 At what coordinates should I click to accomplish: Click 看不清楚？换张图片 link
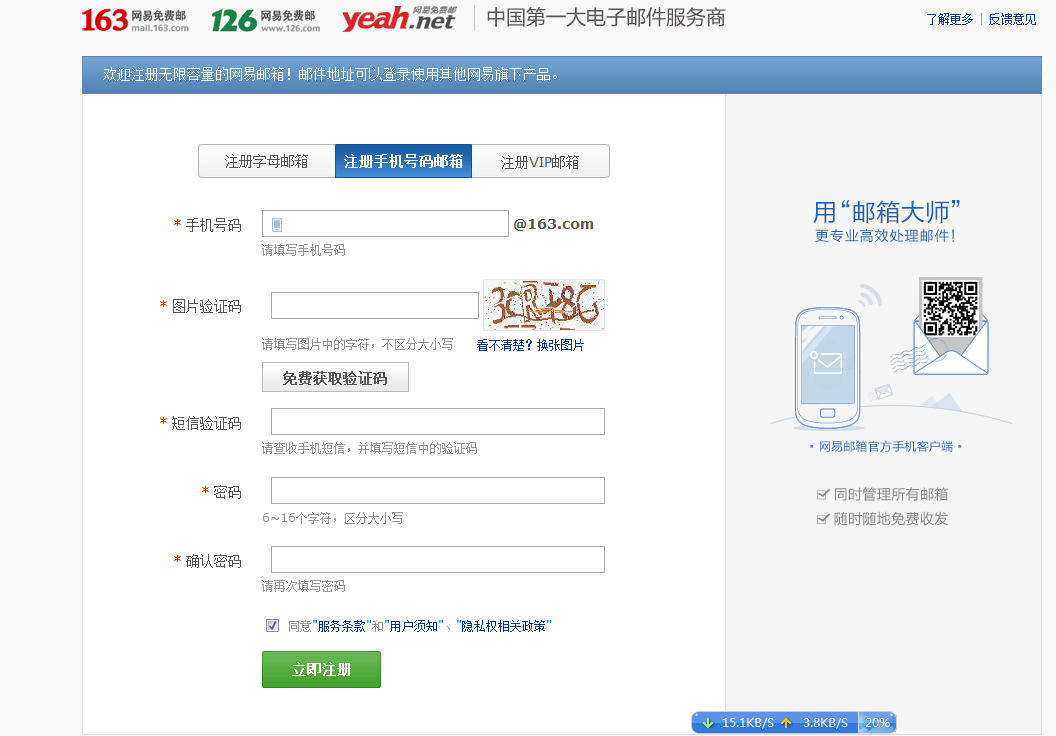click(530, 345)
